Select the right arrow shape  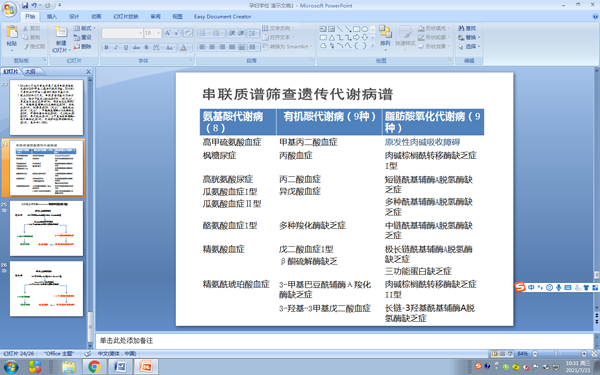tap(356, 38)
